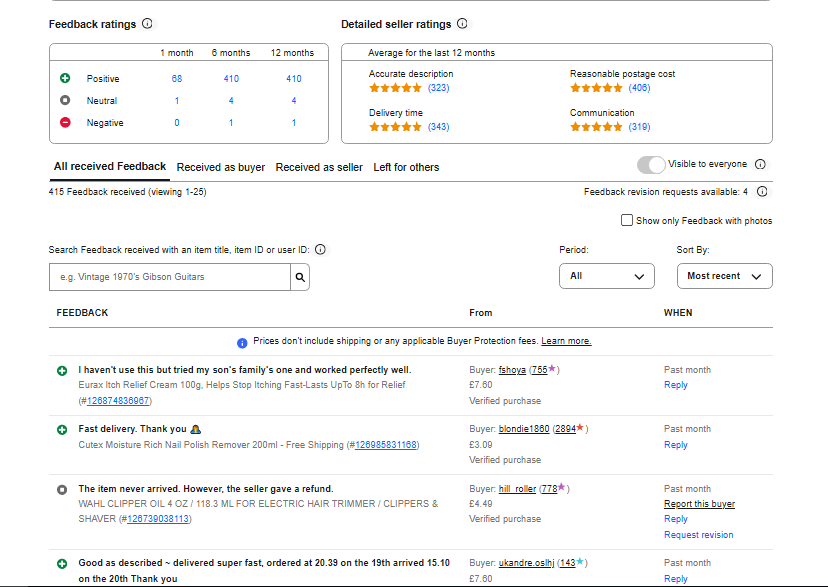The height and width of the screenshot is (587, 828).
Task: Click star icon beside ukandre.oslhj's score
Action: pos(579,561)
